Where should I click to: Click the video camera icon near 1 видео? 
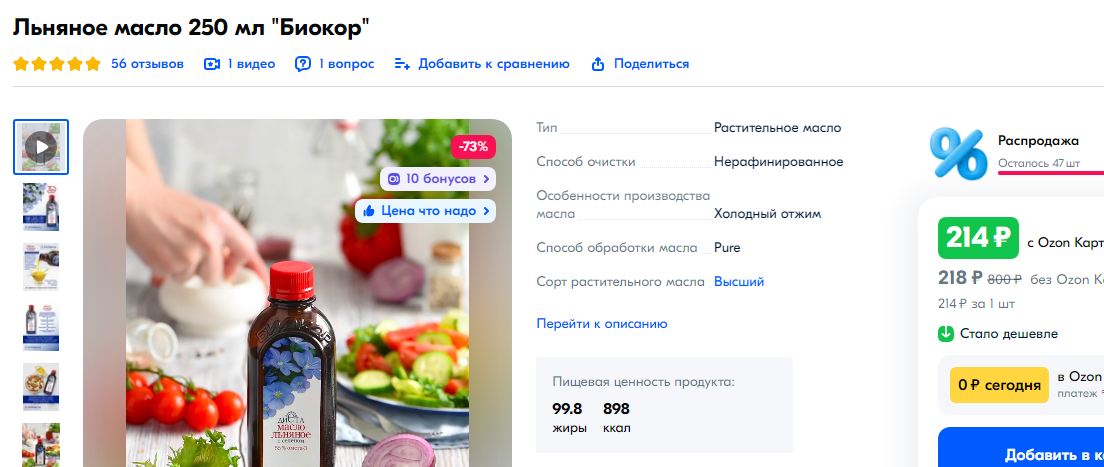[212, 64]
